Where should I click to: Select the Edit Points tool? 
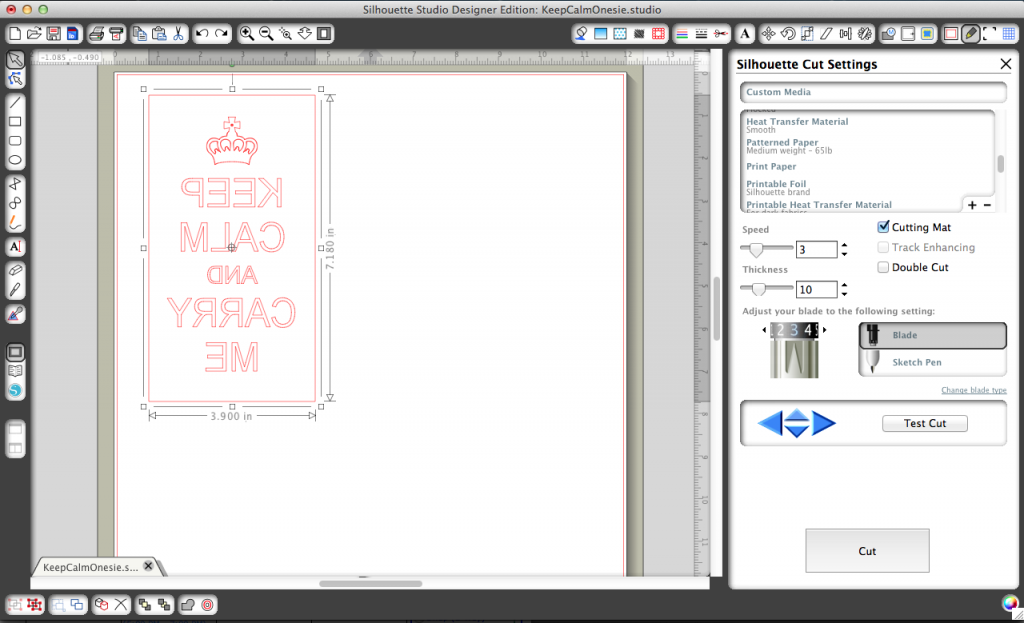(x=16, y=79)
